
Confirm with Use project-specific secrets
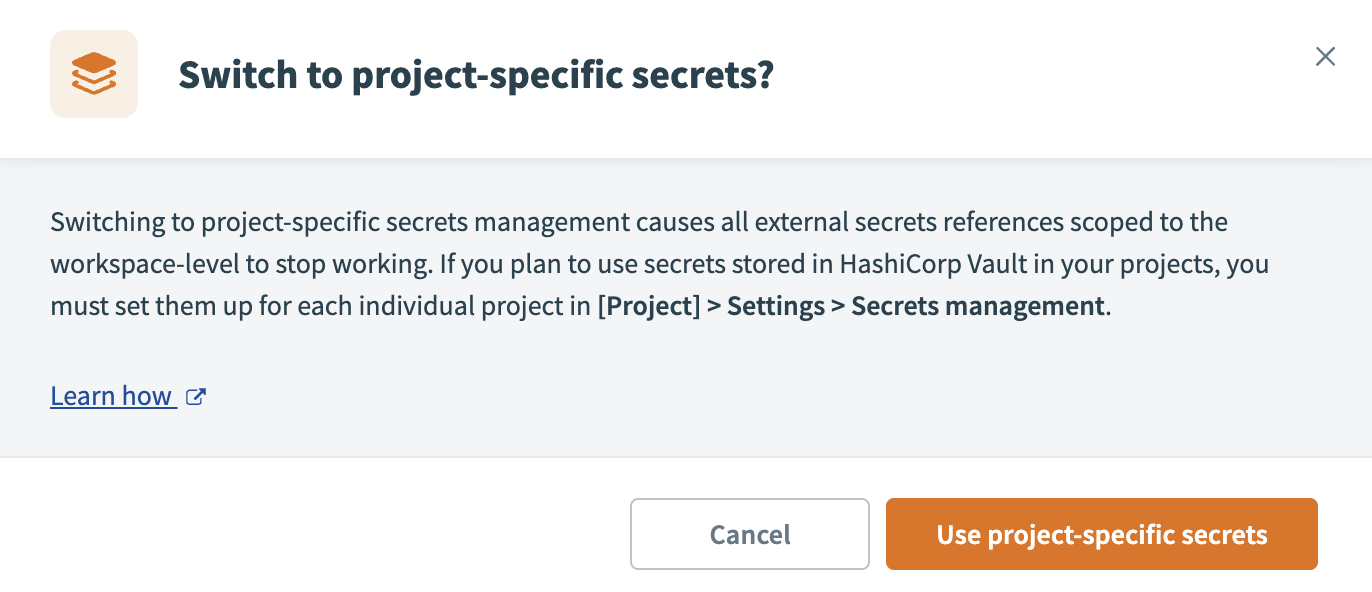[x=1101, y=534]
